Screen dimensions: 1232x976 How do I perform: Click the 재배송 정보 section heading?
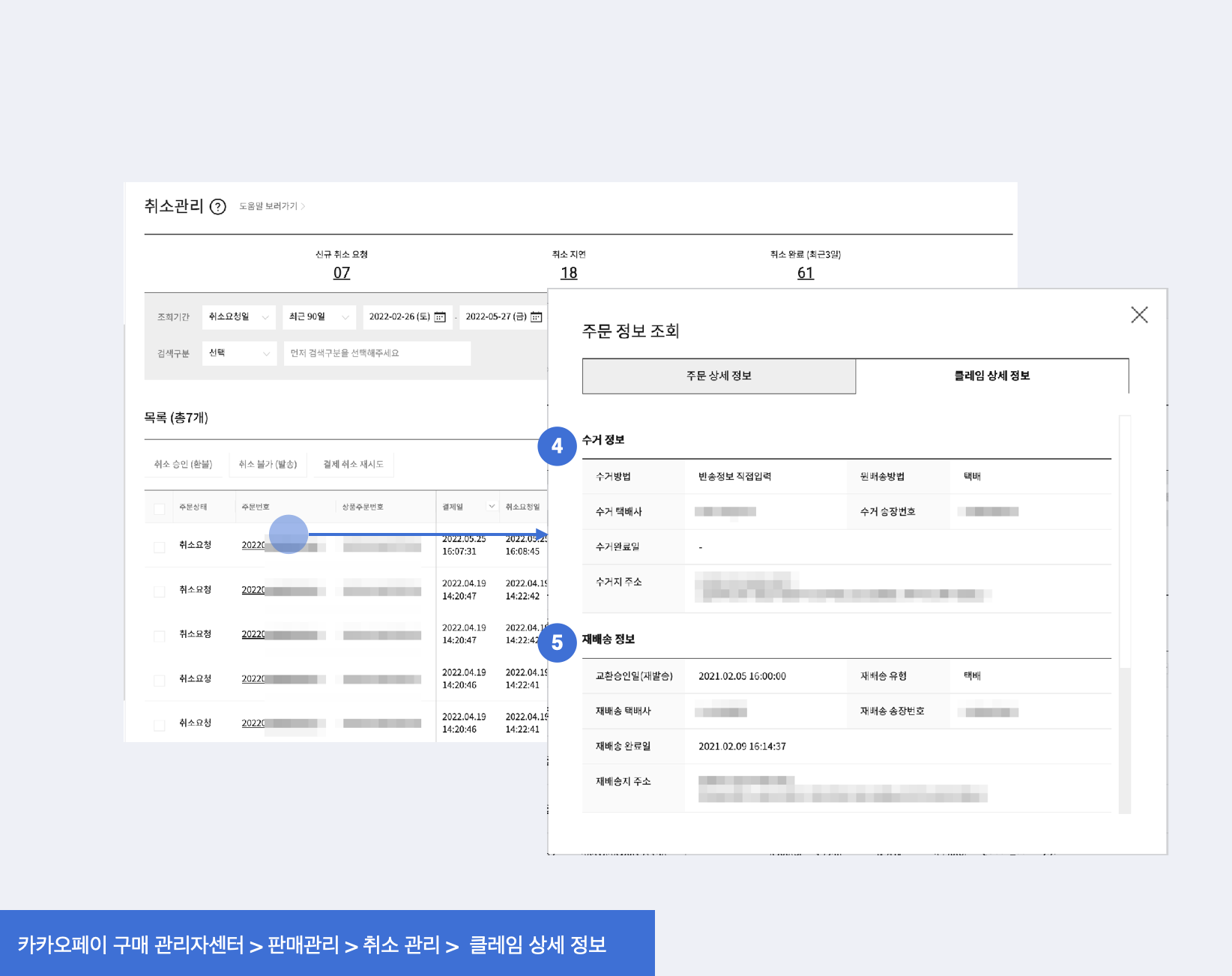pos(609,639)
